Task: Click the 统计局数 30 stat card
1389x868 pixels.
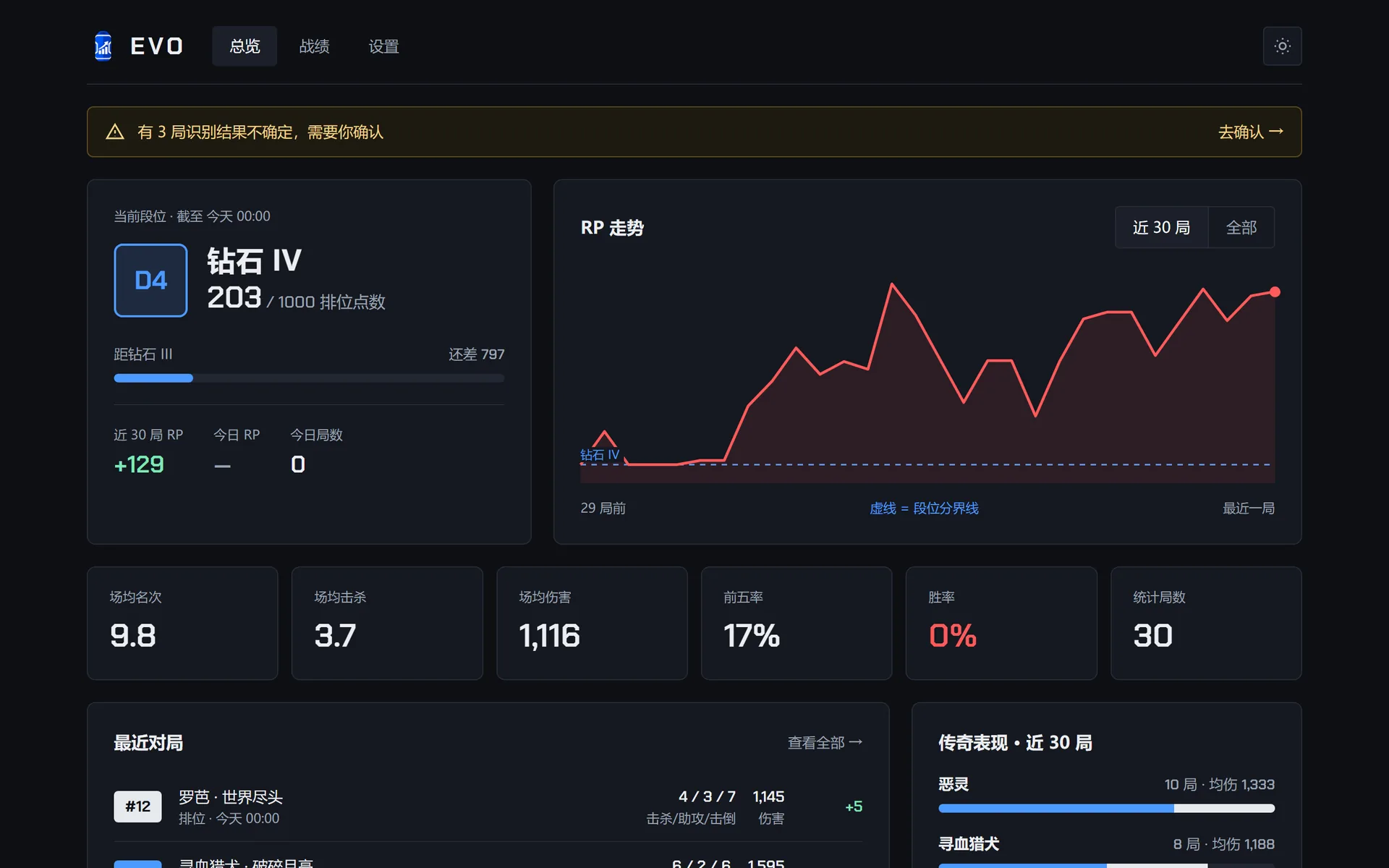Action: tap(1206, 624)
